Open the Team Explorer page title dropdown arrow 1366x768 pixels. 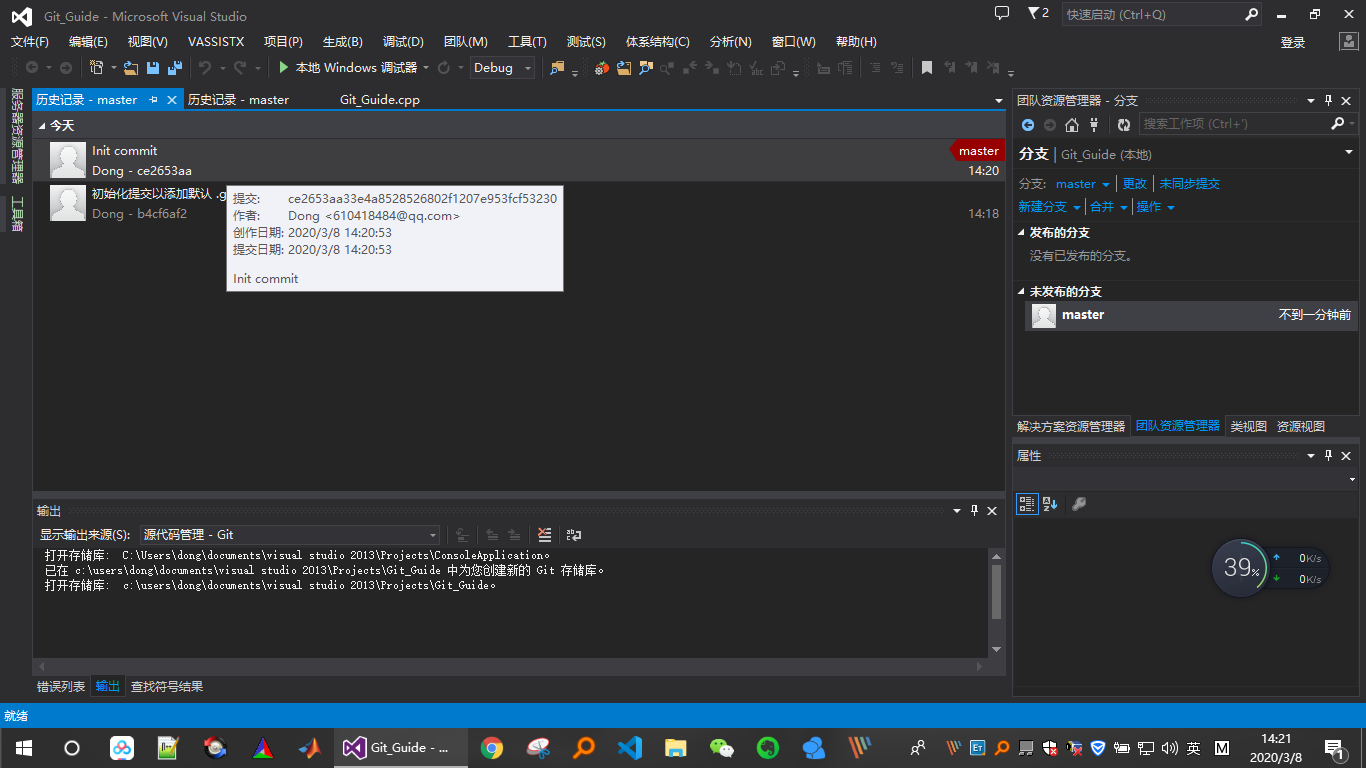click(x=1348, y=153)
